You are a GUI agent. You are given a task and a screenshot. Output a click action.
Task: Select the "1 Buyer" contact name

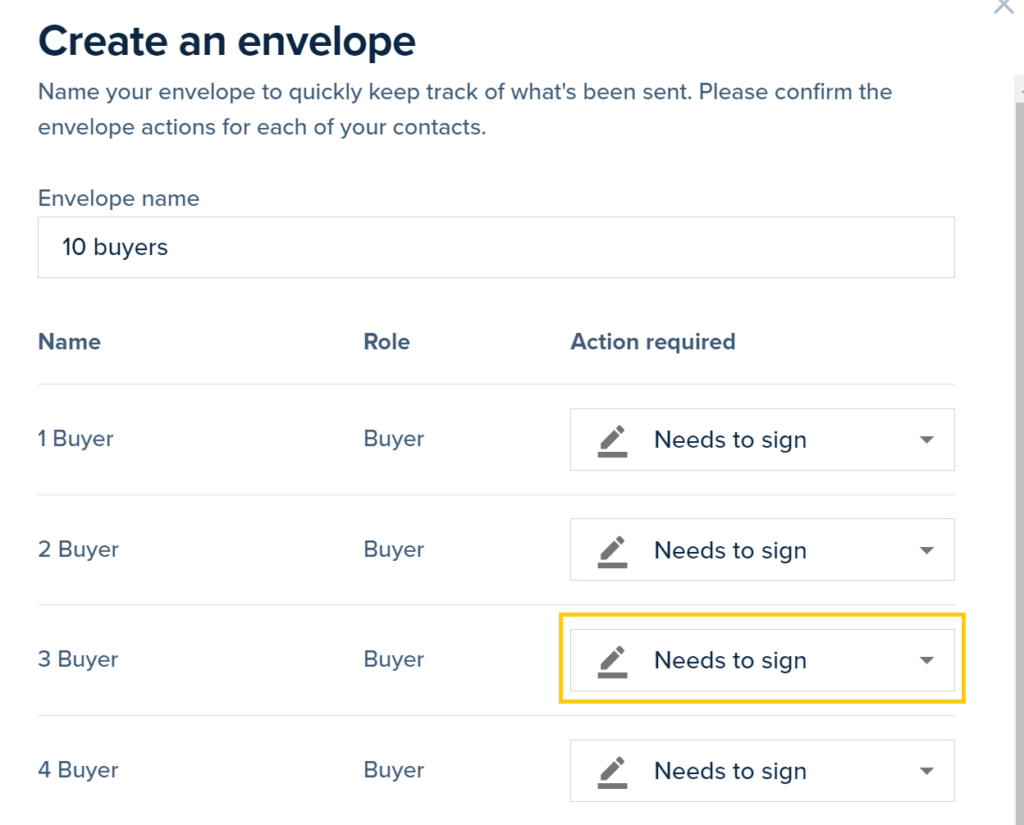76,439
